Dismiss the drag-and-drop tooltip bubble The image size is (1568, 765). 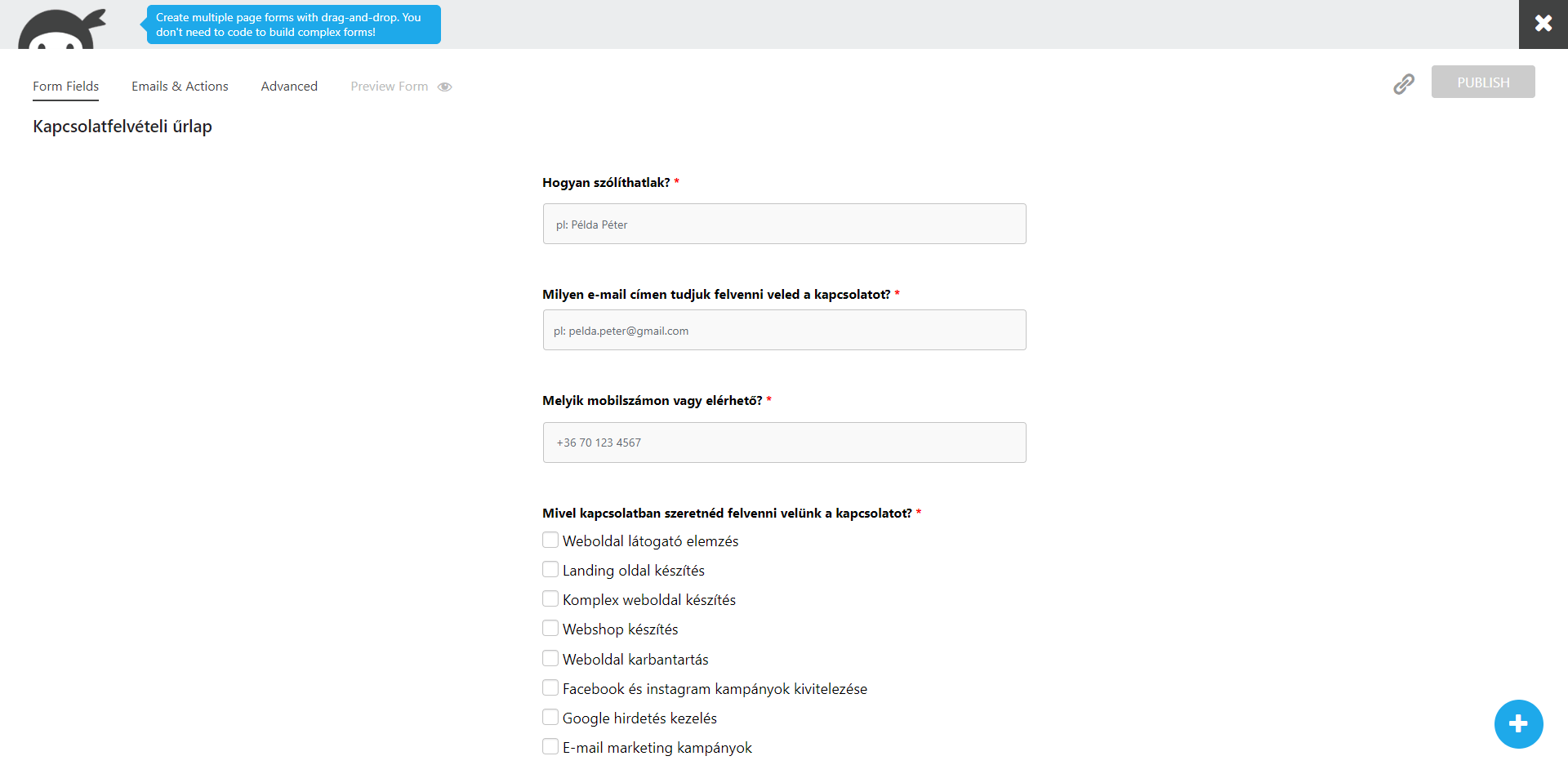pyautogui.click(x=292, y=24)
